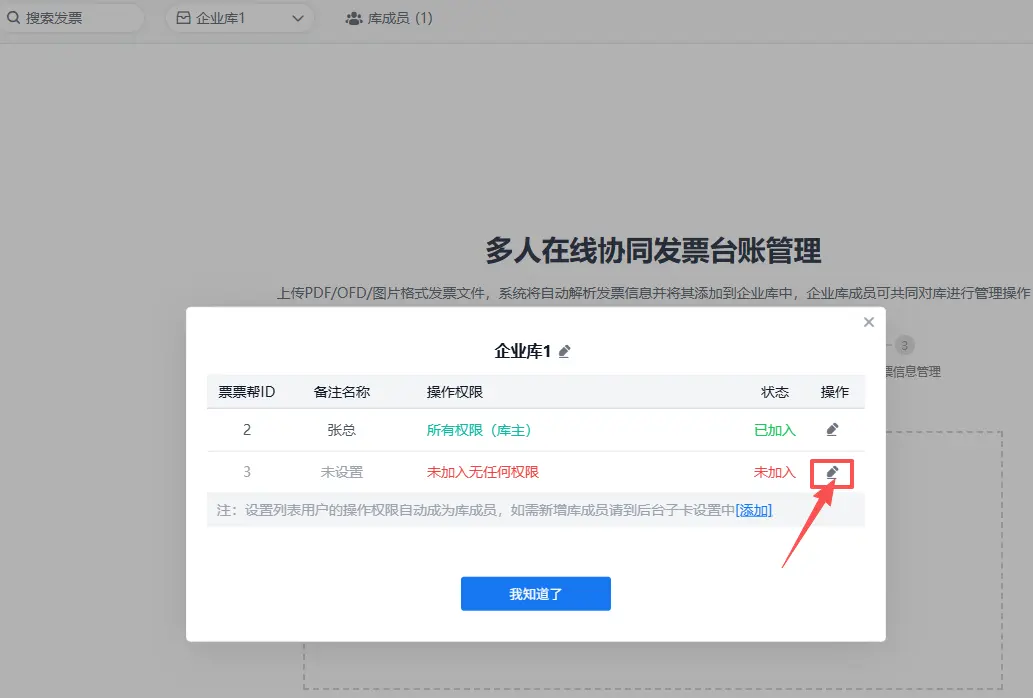Select the 所有权限（库主） permission text
The width and height of the screenshot is (1033, 698).
pos(479,430)
